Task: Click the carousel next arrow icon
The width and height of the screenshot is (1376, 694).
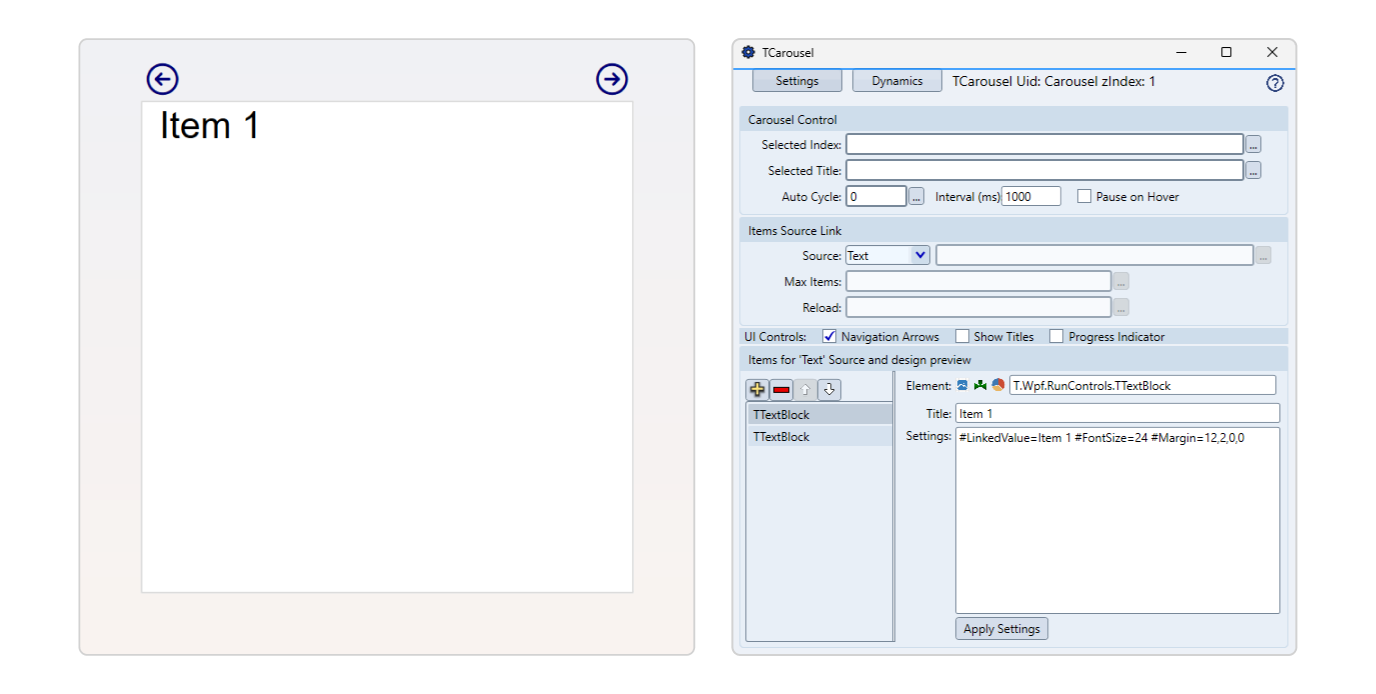Action: (612, 79)
